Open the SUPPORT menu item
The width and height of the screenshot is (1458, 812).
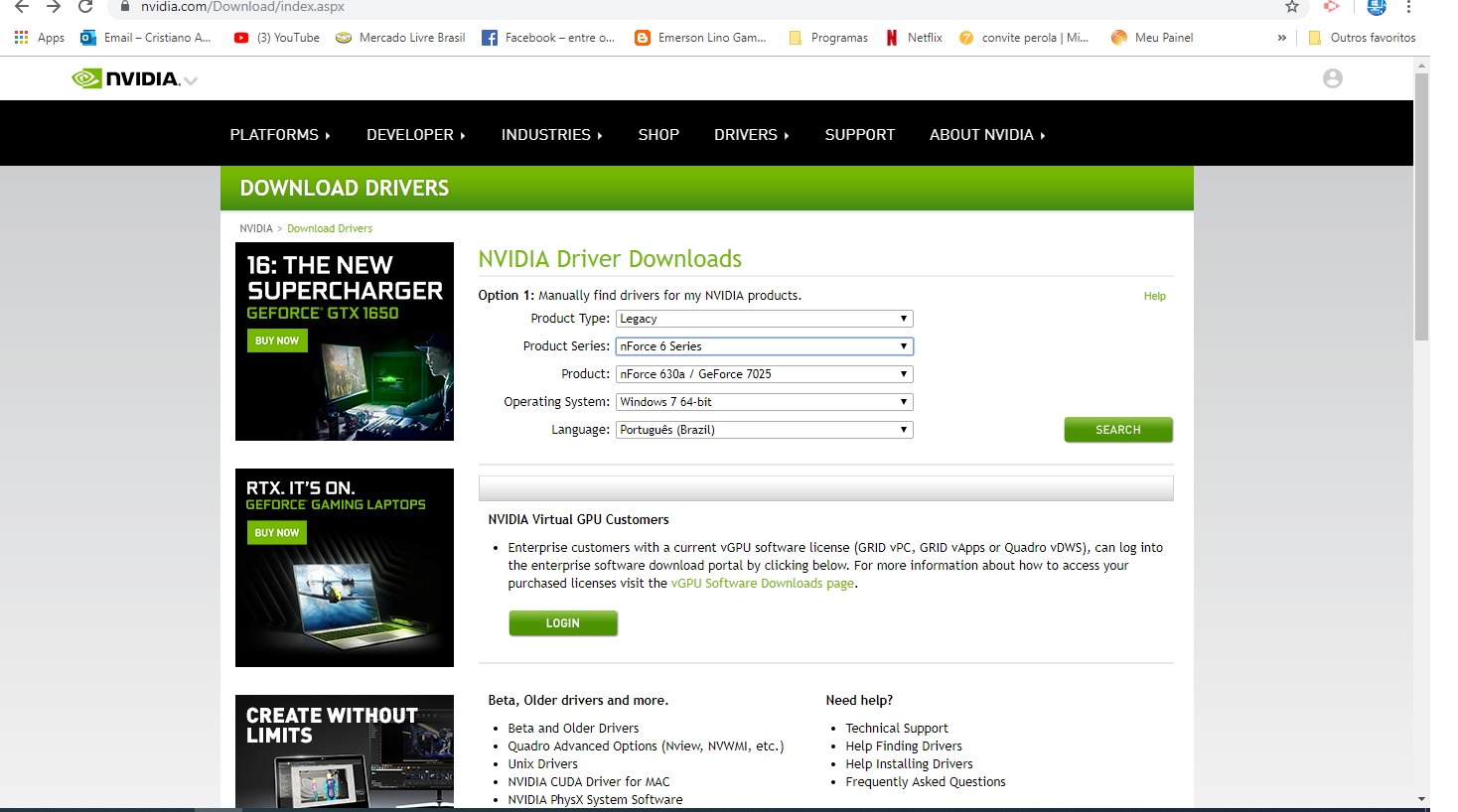click(x=860, y=134)
